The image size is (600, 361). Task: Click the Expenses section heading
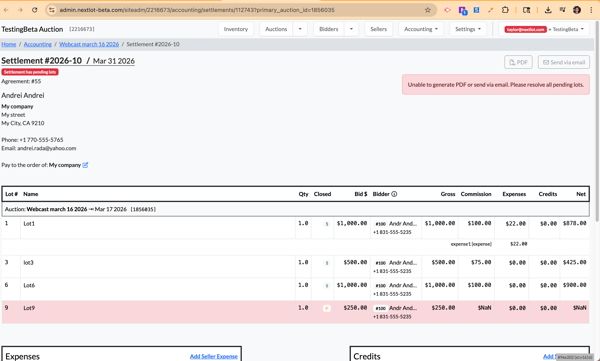(23, 356)
